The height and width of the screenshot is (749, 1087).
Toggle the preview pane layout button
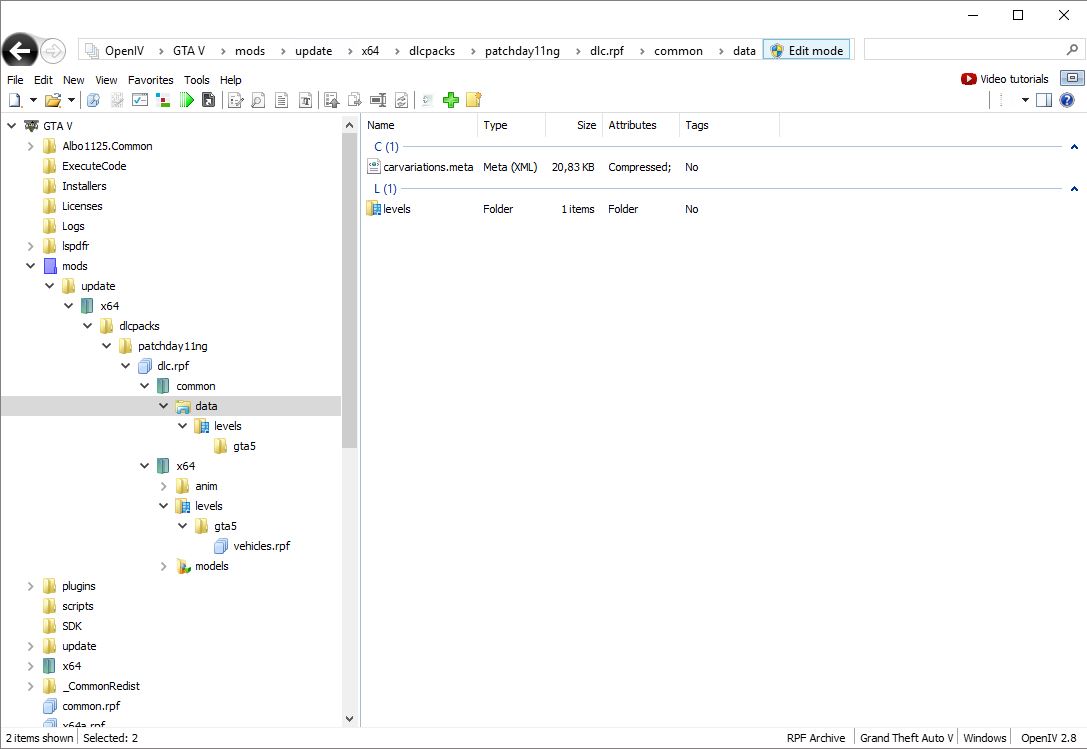coord(1044,100)
